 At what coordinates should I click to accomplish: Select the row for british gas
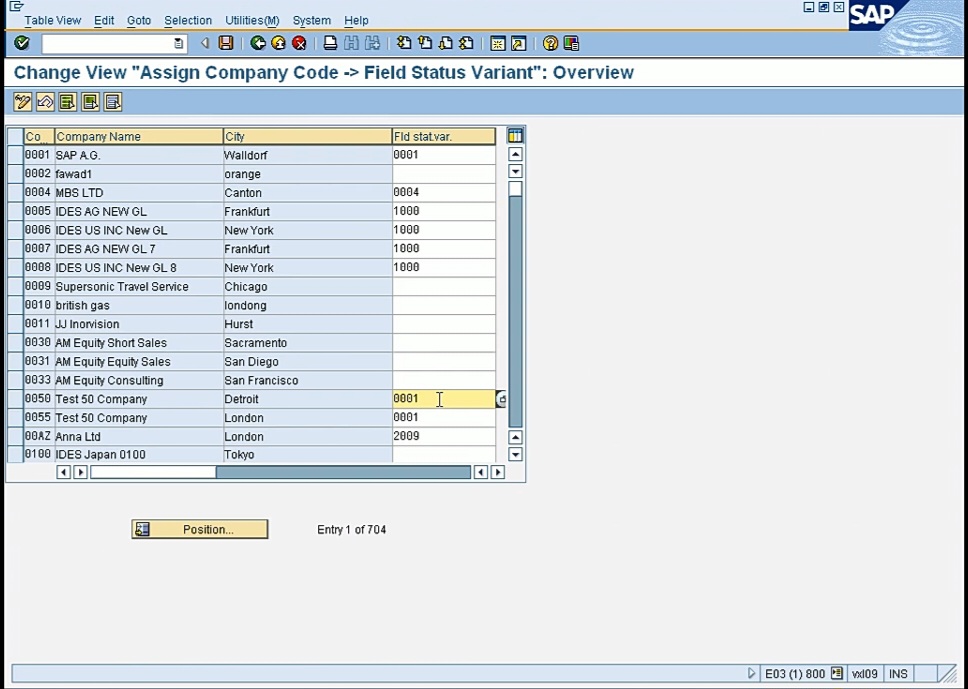[x=15, y=305]
